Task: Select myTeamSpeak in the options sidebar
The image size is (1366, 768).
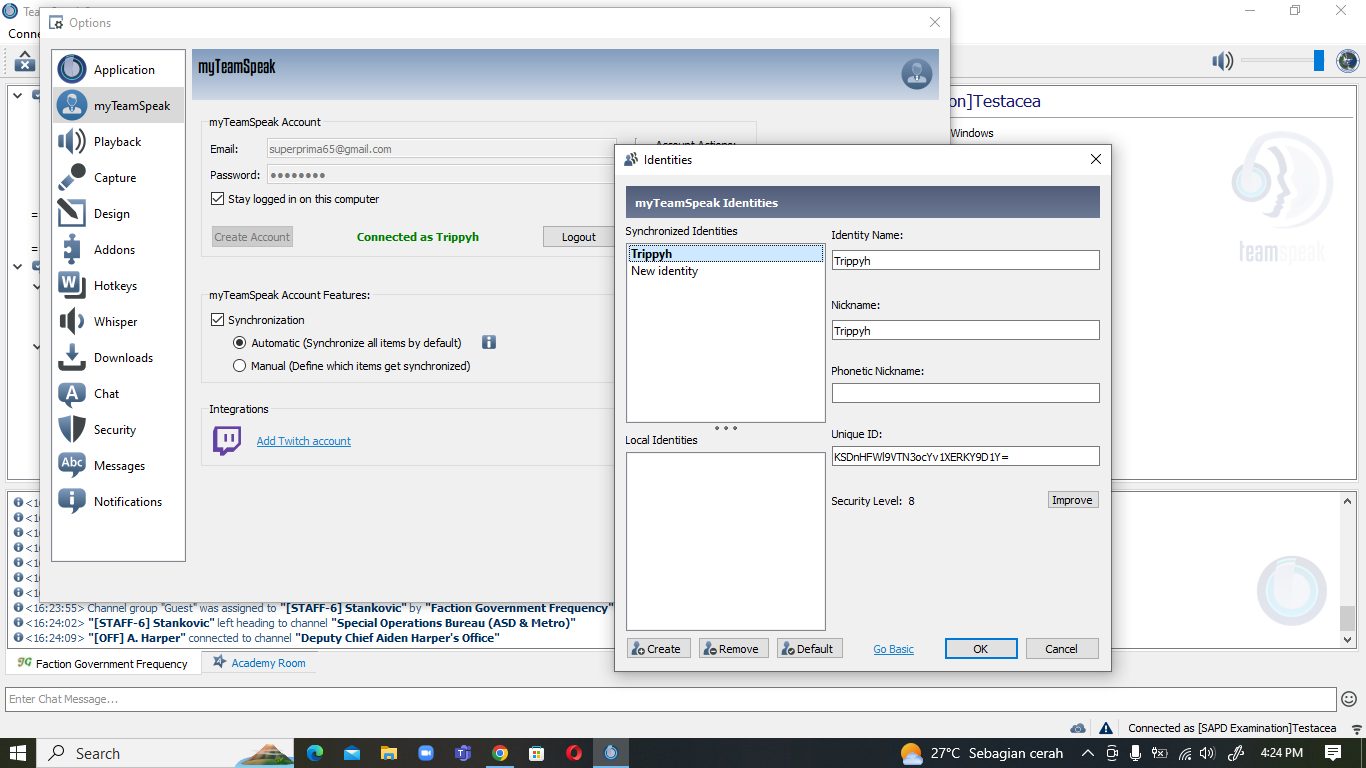Action: [119, 105]
